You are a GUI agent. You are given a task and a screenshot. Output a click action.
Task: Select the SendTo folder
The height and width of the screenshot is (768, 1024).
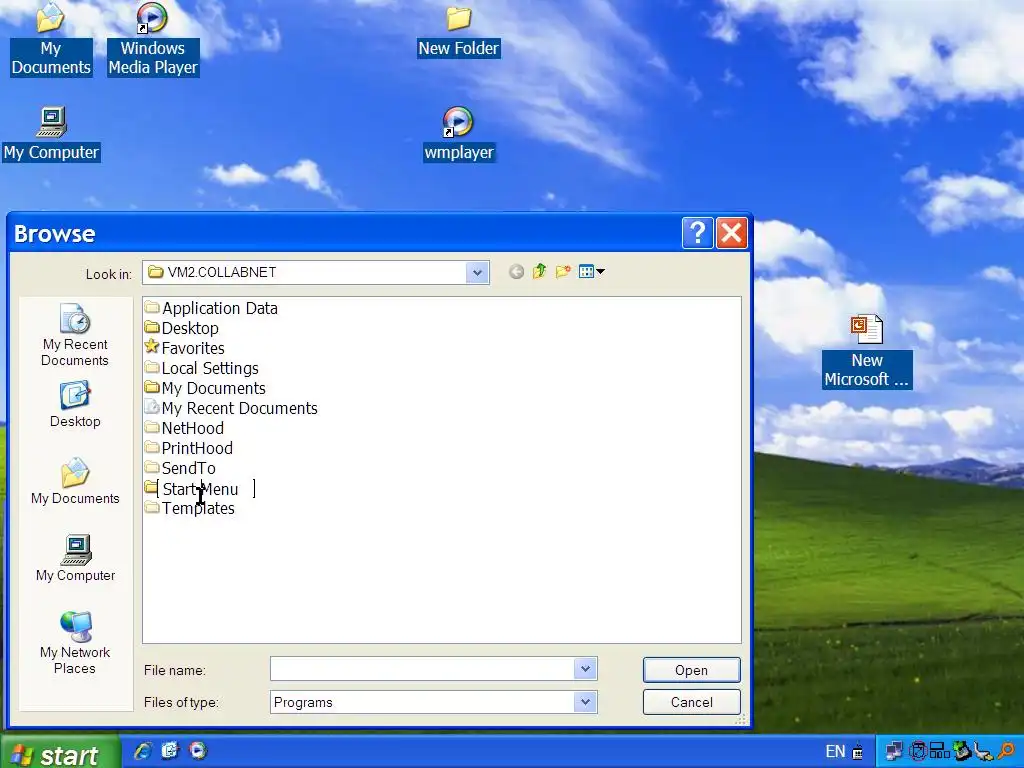180,468
